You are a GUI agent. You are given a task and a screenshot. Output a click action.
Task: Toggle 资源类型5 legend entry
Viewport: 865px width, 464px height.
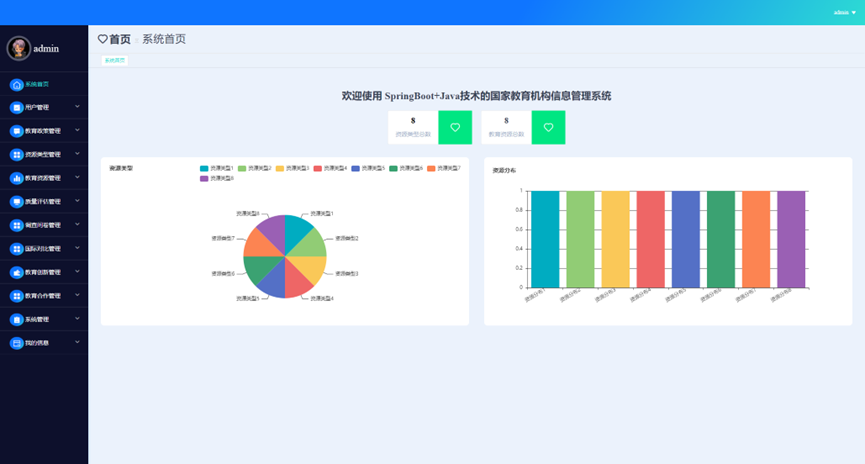[x=368, y=168]
